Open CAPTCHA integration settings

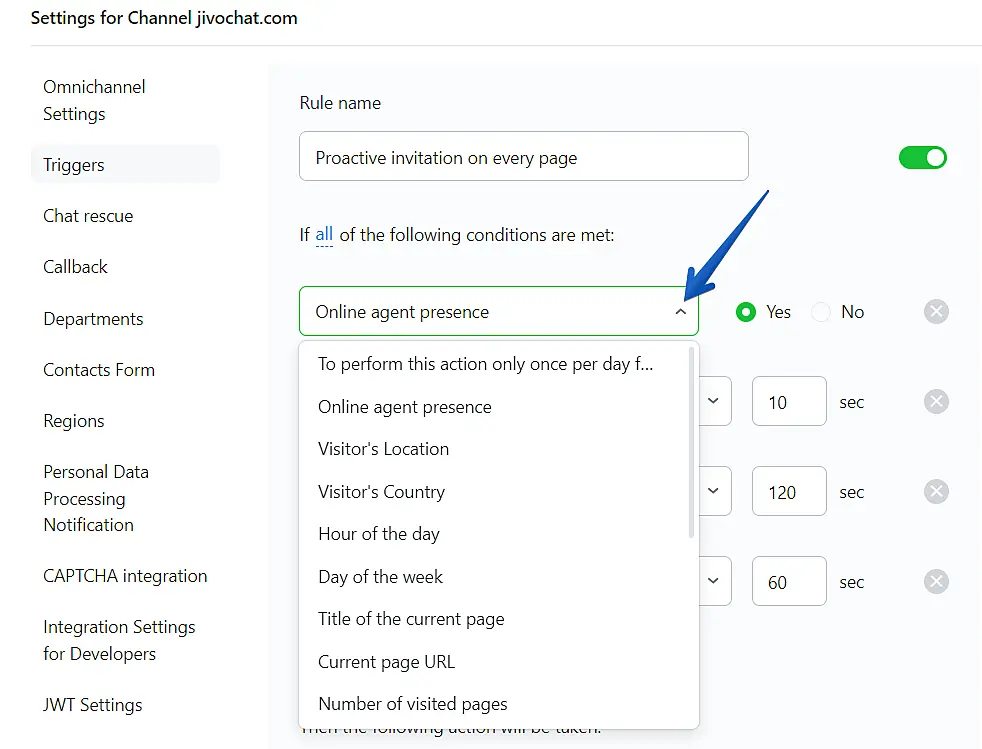pos(125,576)
